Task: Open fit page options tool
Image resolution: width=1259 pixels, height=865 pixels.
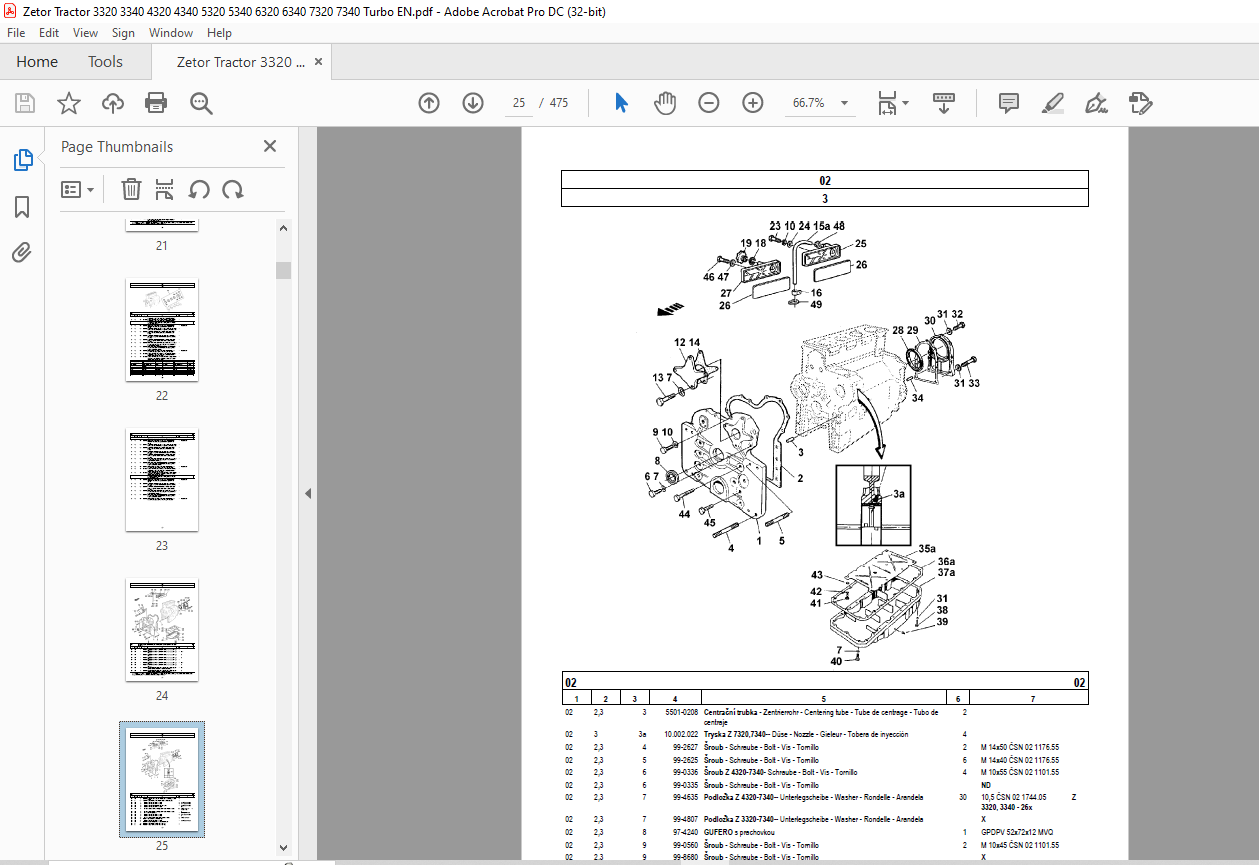Action: click(x=887, y=103)
